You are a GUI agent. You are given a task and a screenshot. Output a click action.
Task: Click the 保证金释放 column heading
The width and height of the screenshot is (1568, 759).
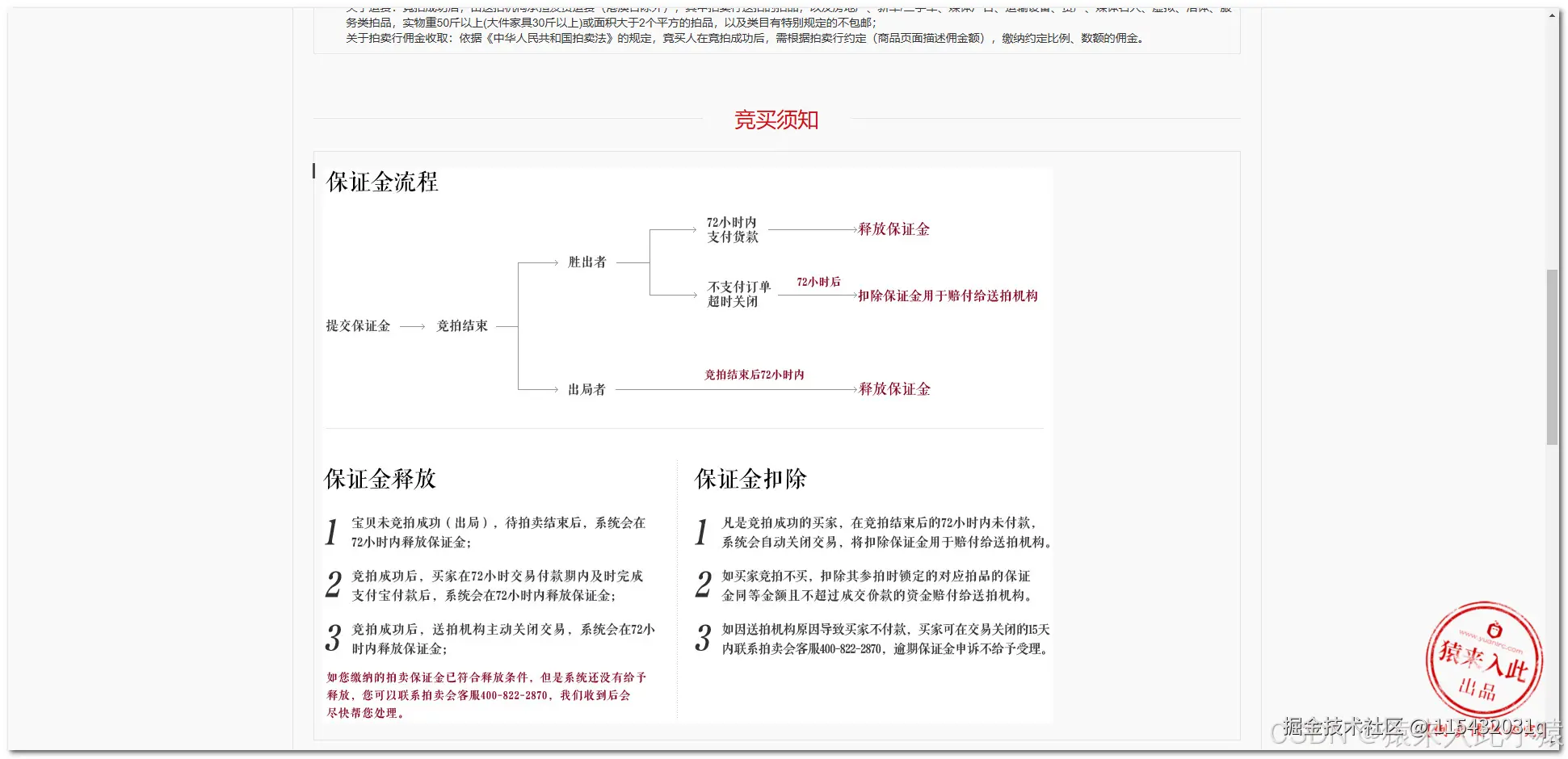pyautogui.click(x=380, y=478)
